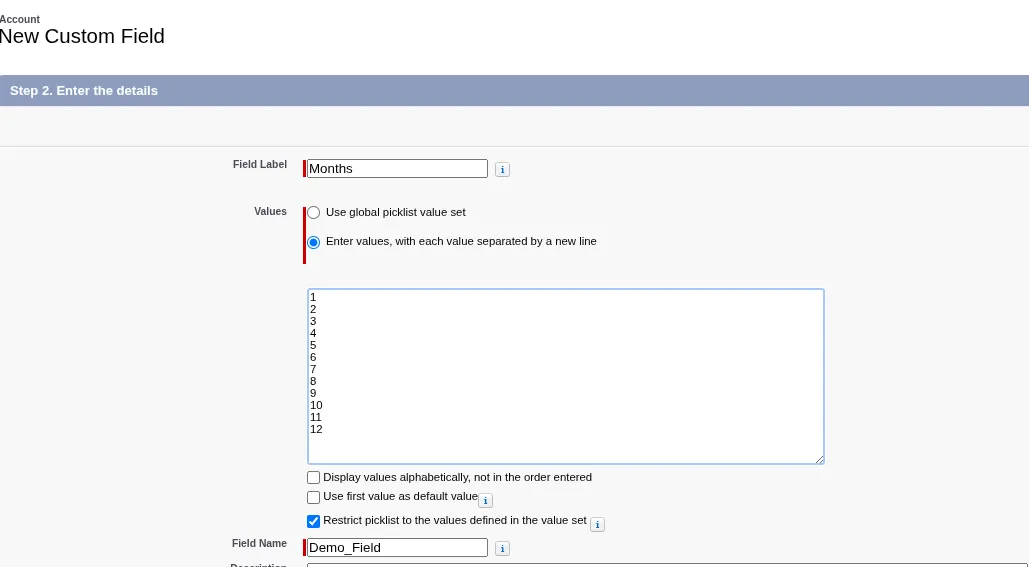The width and height of the screenshot is (1029, 567).
Task: Focus the Field Label input containing Months
Action: [397, 169]
